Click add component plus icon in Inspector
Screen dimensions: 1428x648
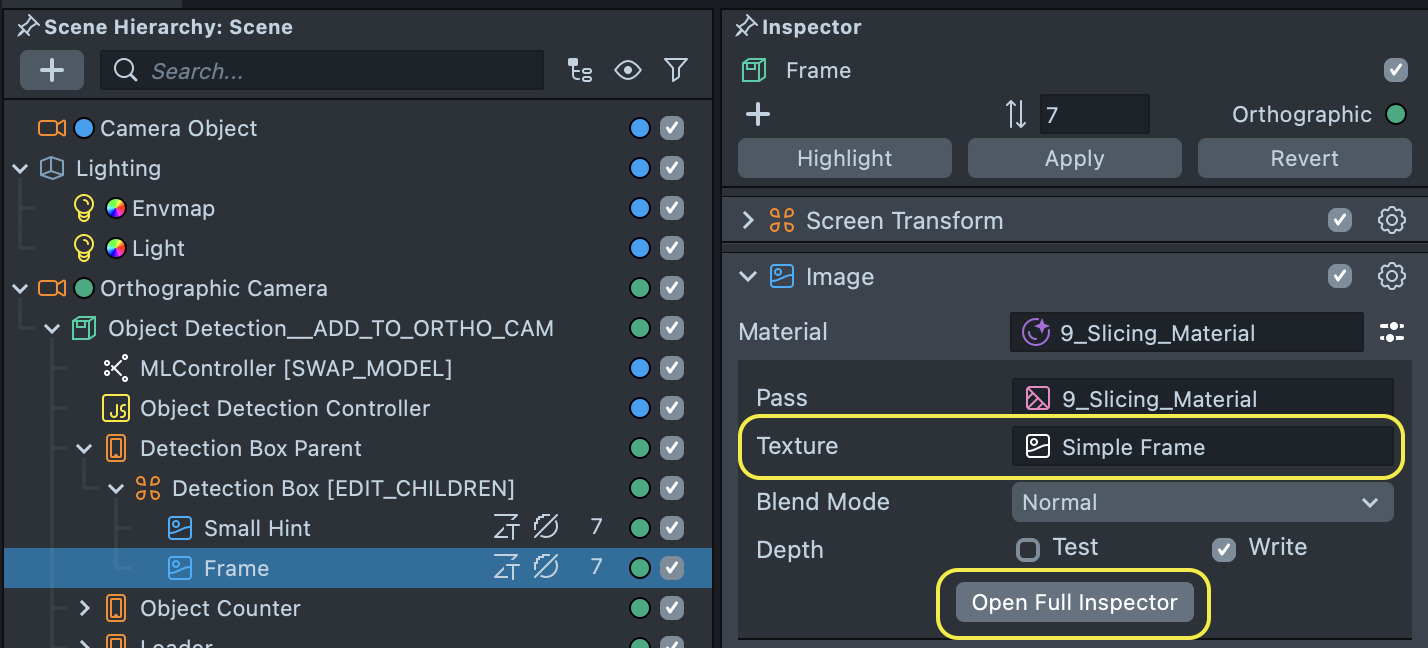tap(758, 115)
